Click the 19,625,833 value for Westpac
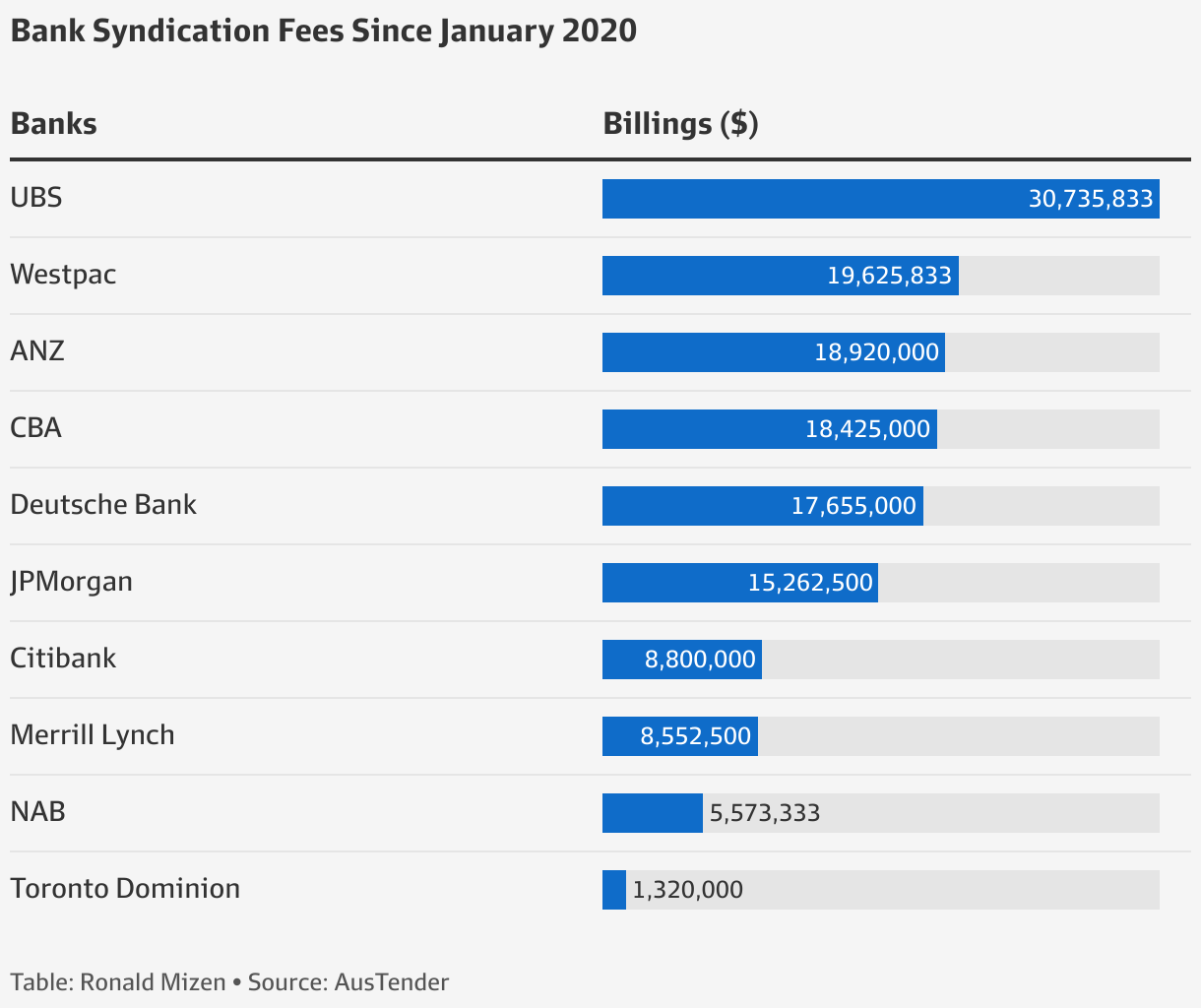Image resolution: width=1201 pixels, height=1008 pixels. pos(890,276)
